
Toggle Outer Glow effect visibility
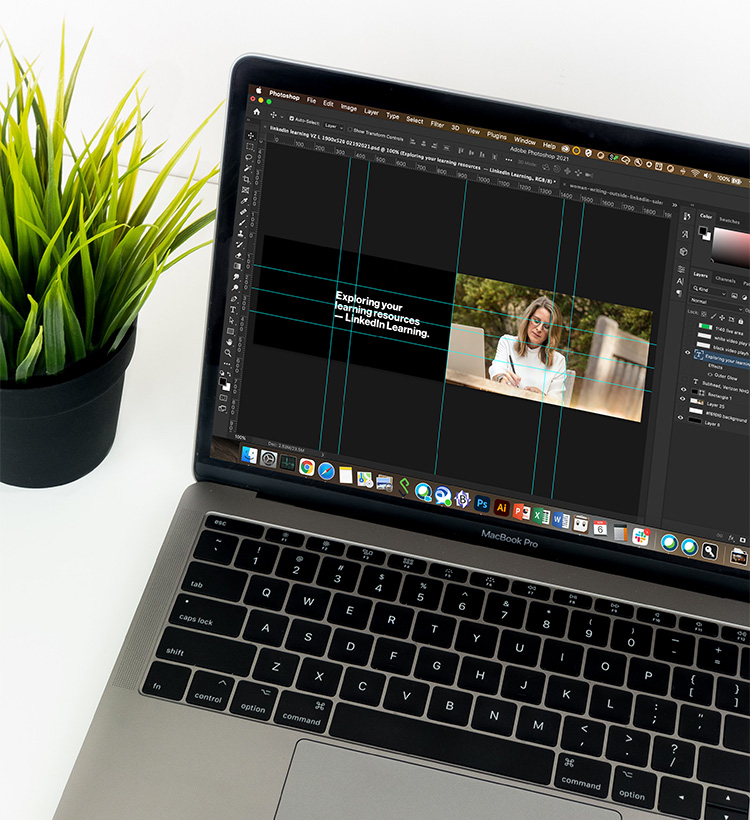(x=709, y=375)
